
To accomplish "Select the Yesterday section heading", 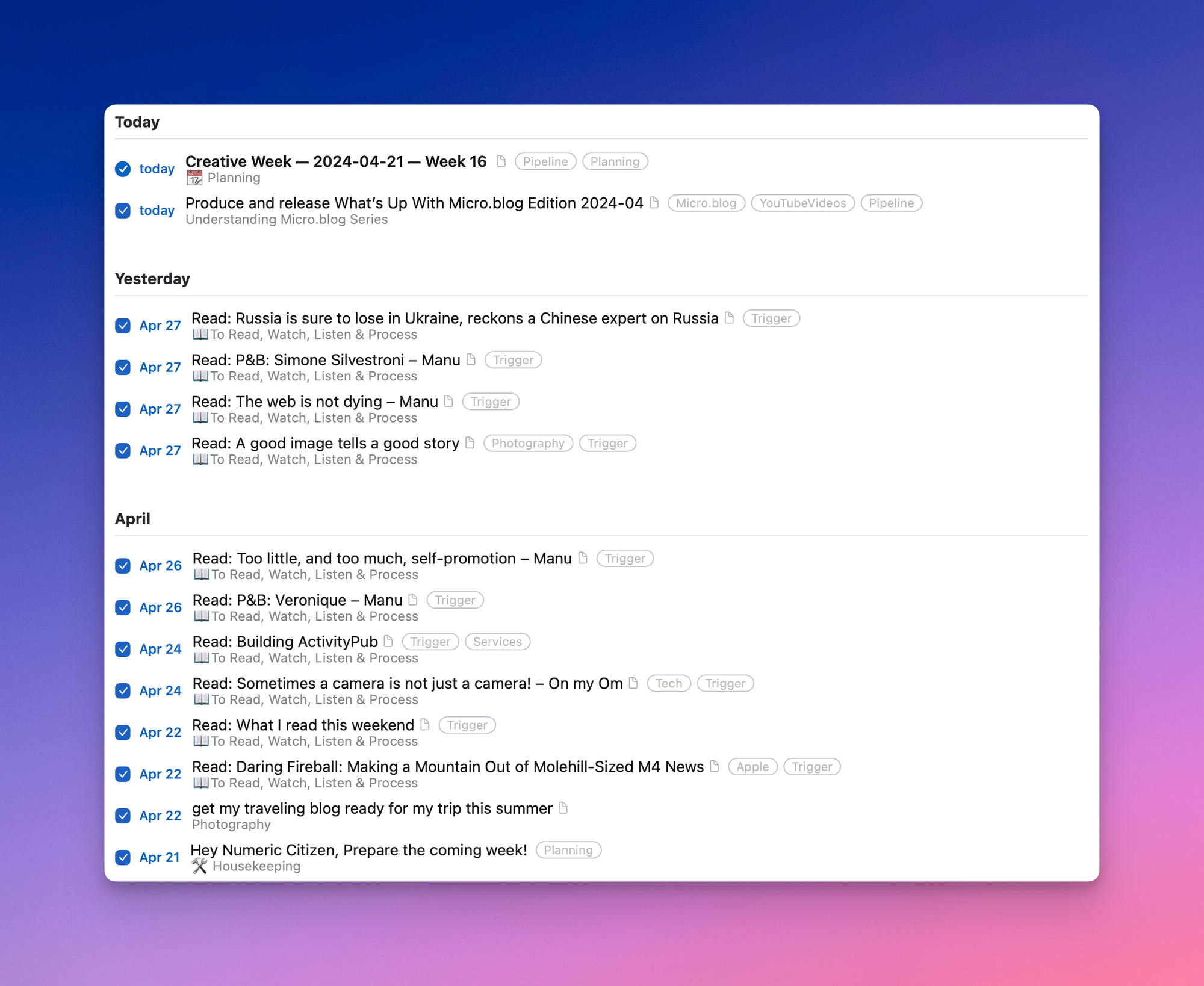I will point(152,279).
